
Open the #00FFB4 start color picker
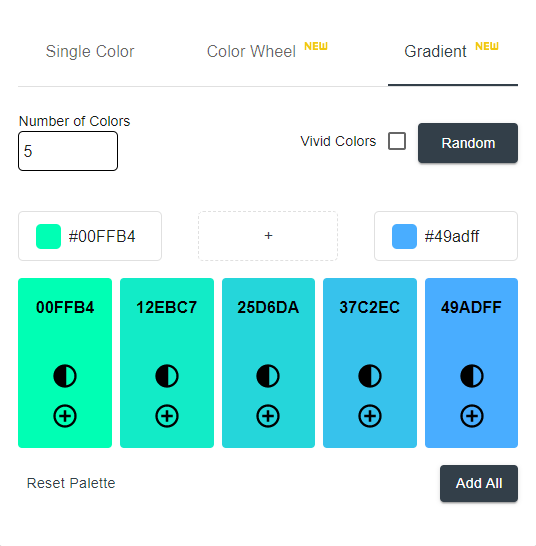click(90, 236)
